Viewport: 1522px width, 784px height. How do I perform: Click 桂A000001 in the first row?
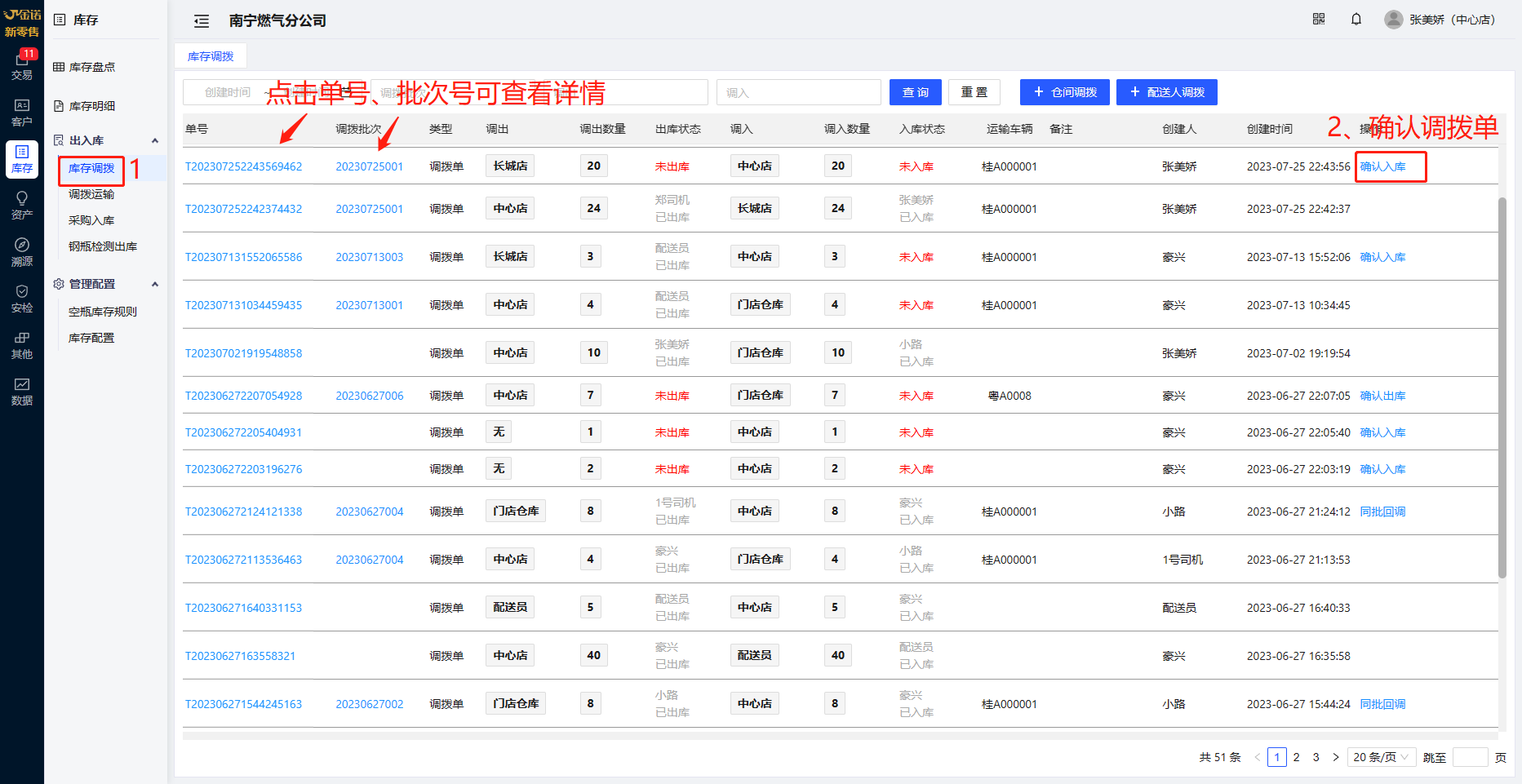[x=1009, y=166]
